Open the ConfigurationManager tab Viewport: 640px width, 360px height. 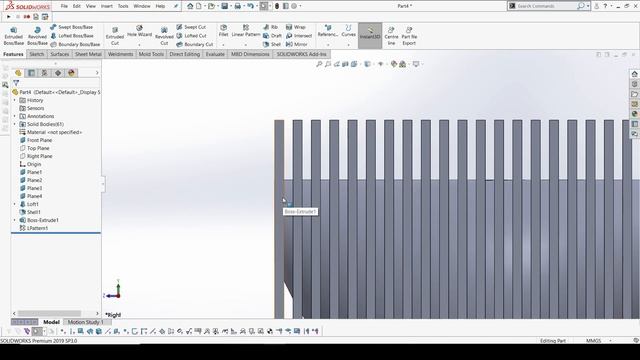44,73
